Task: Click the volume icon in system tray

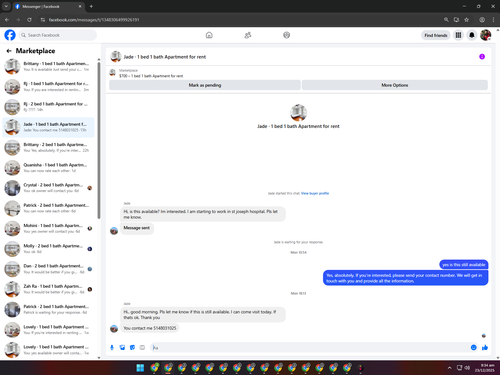Action: pyautogui.click(x=467, y=368)
